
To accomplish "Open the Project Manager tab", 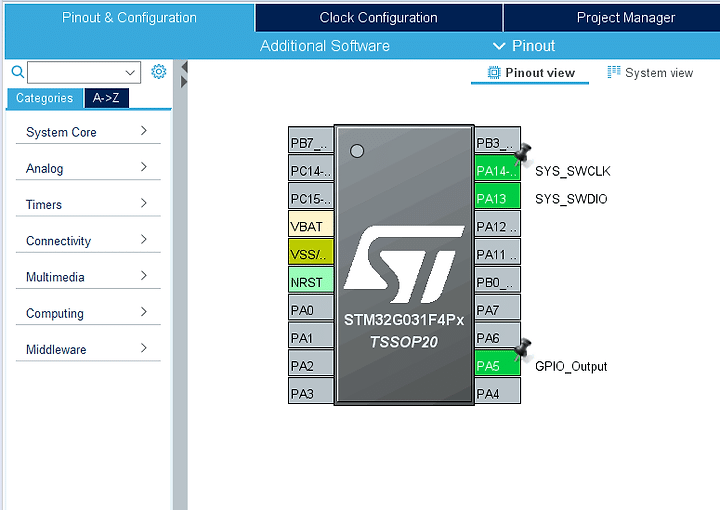I will (612, 17).
